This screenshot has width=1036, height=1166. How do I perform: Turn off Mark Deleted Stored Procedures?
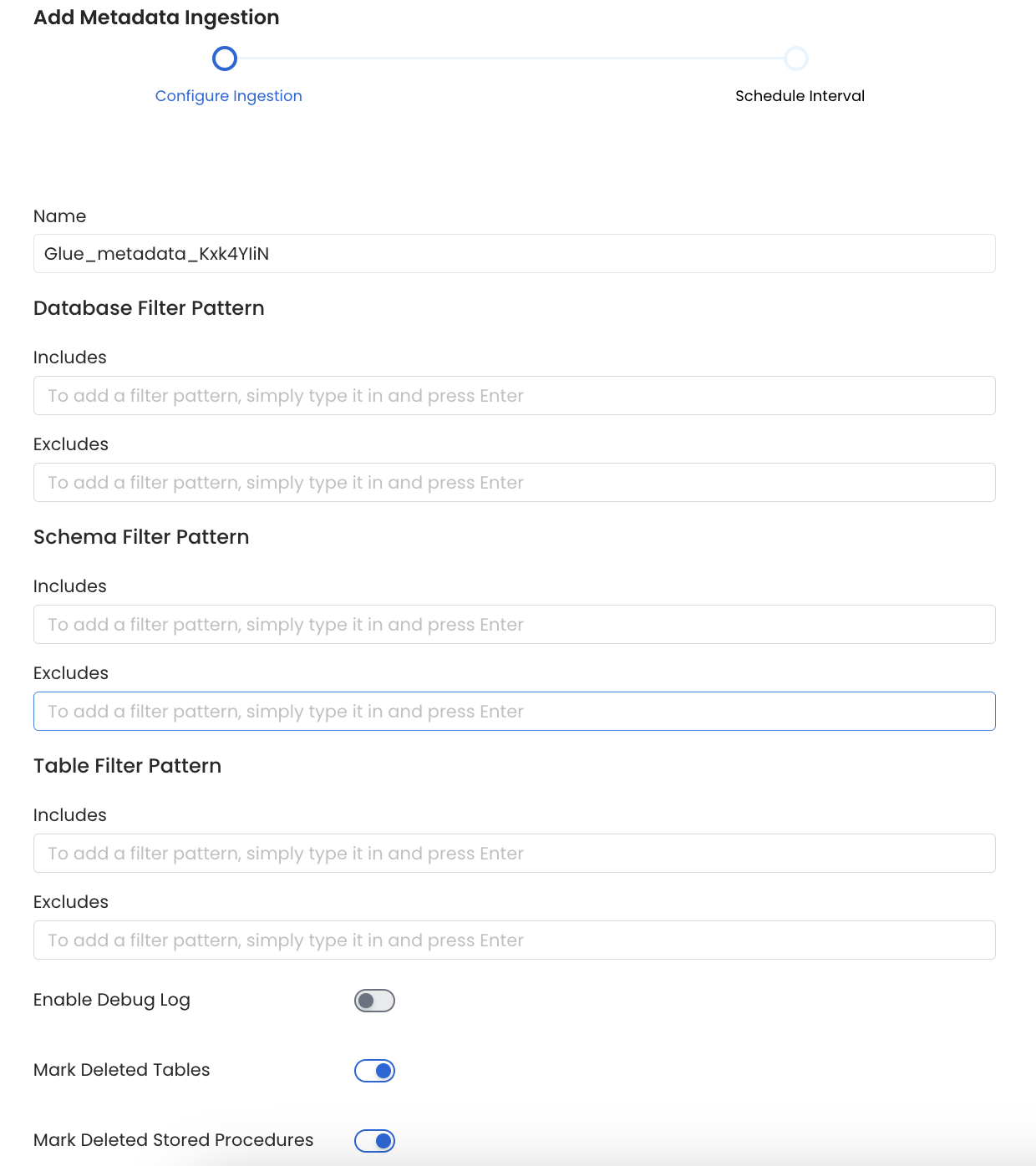374,1140
